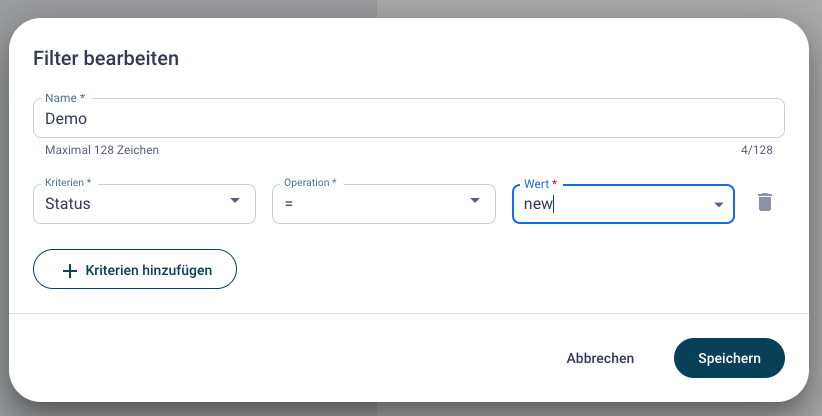Image resolution: width=822 pixels, height=416 pixels.
Task: Open the Kriterien dropdown arrow
Action: tap(235, 201)
